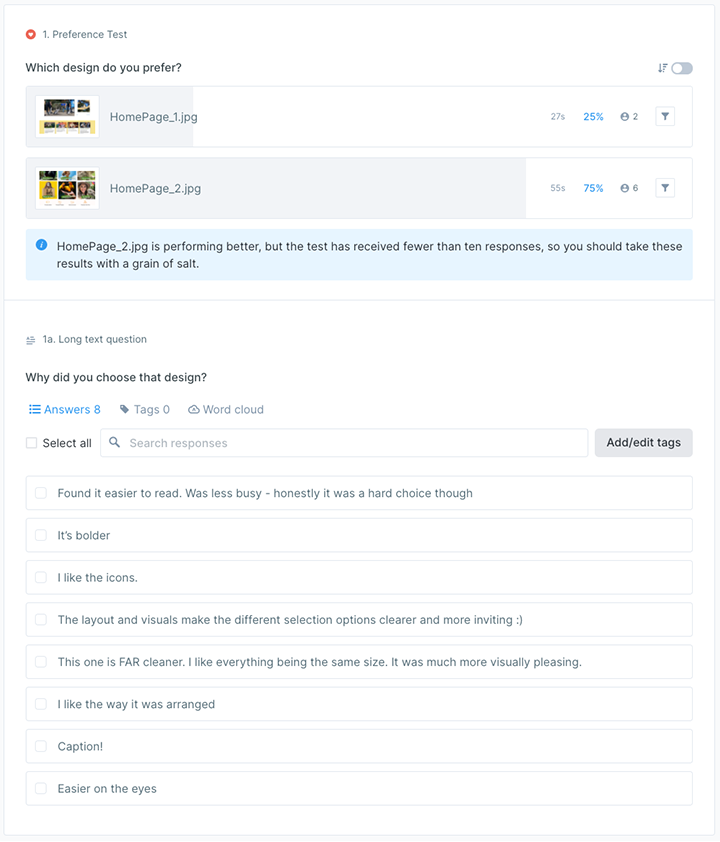Switch to the Tags 0 tab

(x=144, y=409)
